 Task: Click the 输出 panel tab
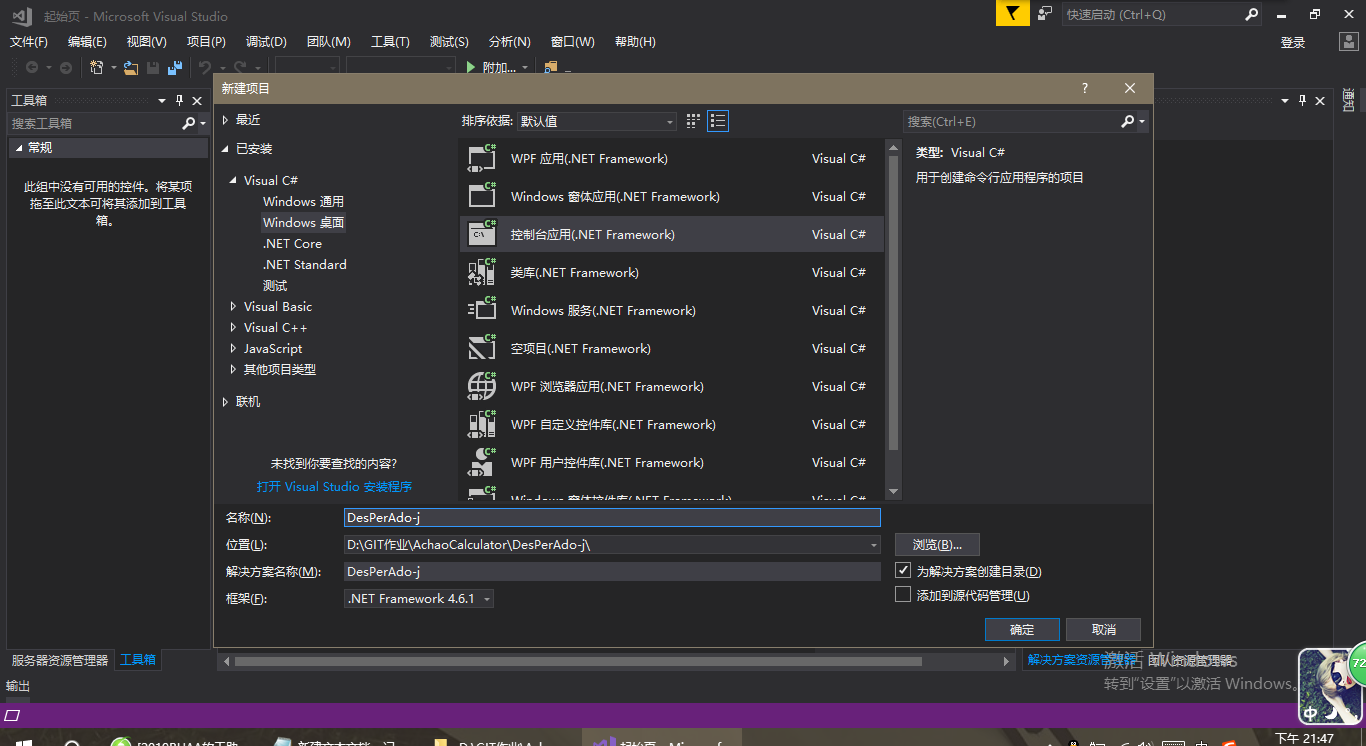click(18, 686)
